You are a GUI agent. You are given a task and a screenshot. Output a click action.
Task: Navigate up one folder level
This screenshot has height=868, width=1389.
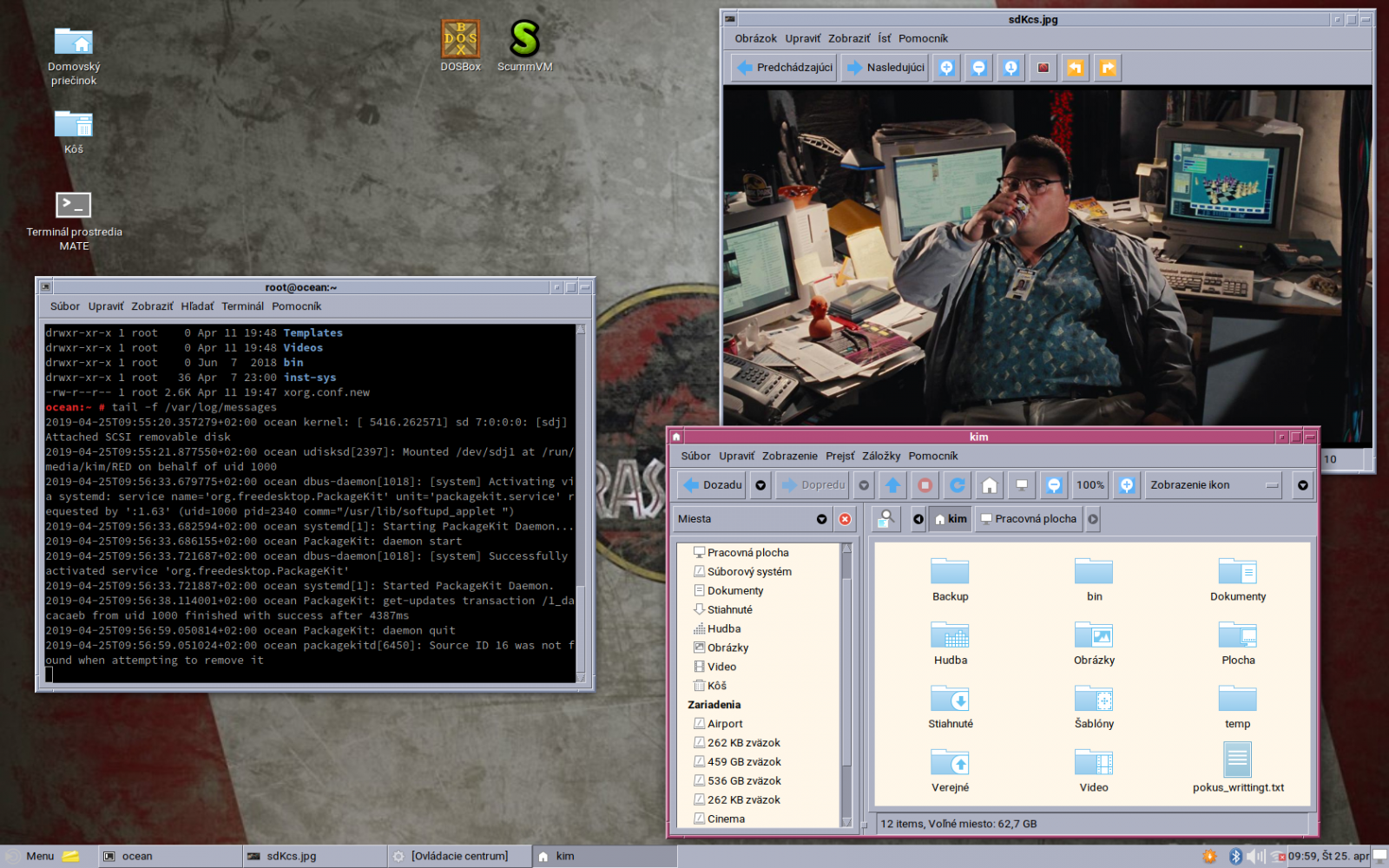892,485
